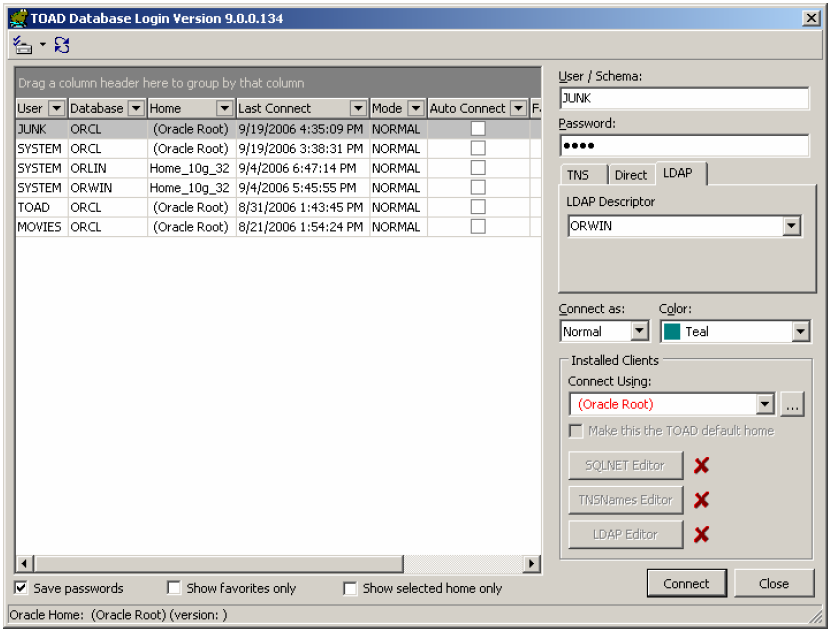This screenshot has height=633, width=831.
Task: Enable Show selected home only
Action: 349,588
